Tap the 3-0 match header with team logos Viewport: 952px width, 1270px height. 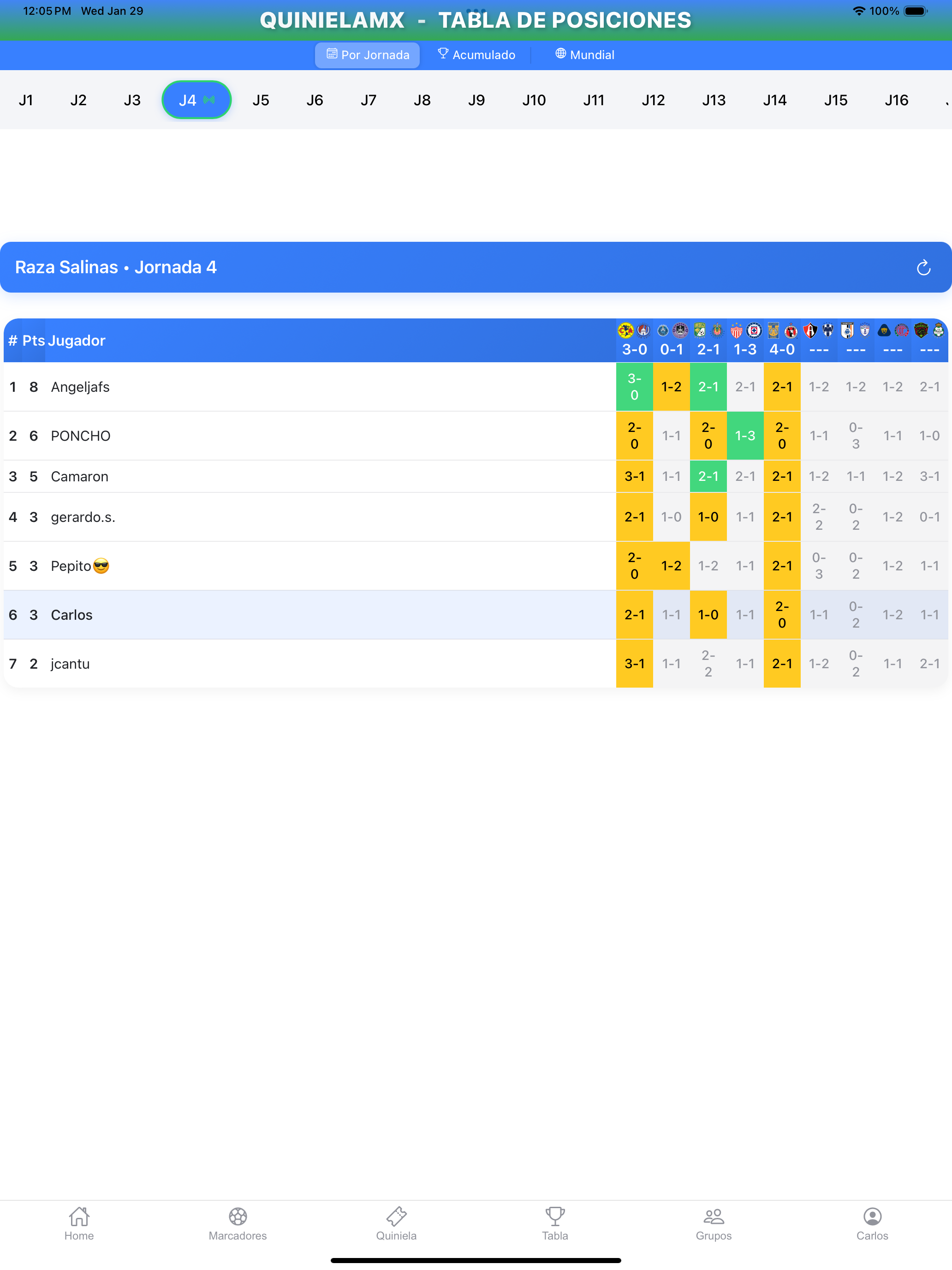pyautogui.click(x=634, y=340)
